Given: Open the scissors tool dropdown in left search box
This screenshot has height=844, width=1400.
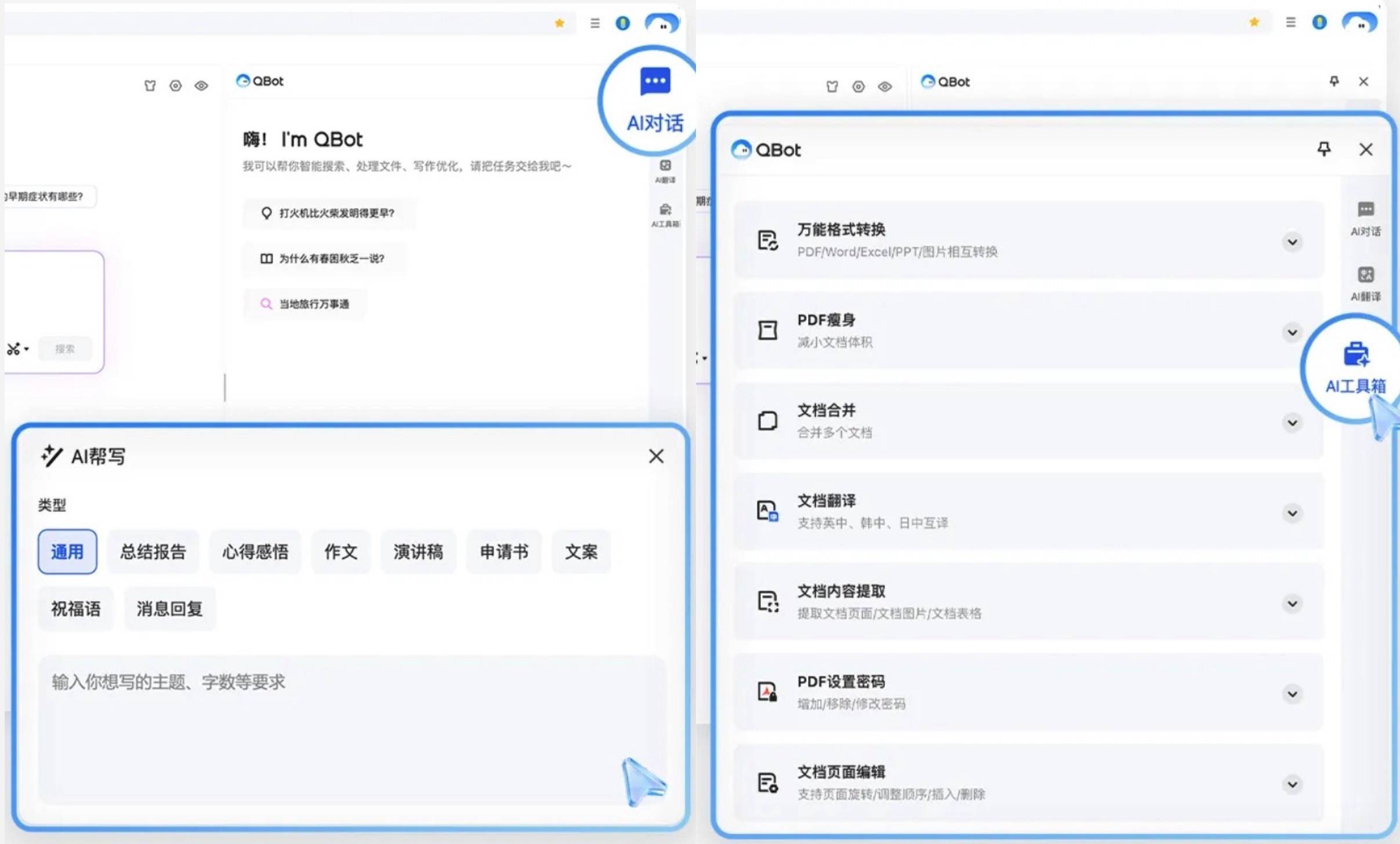Looking at the screenshot, I should tap(17, 349).
